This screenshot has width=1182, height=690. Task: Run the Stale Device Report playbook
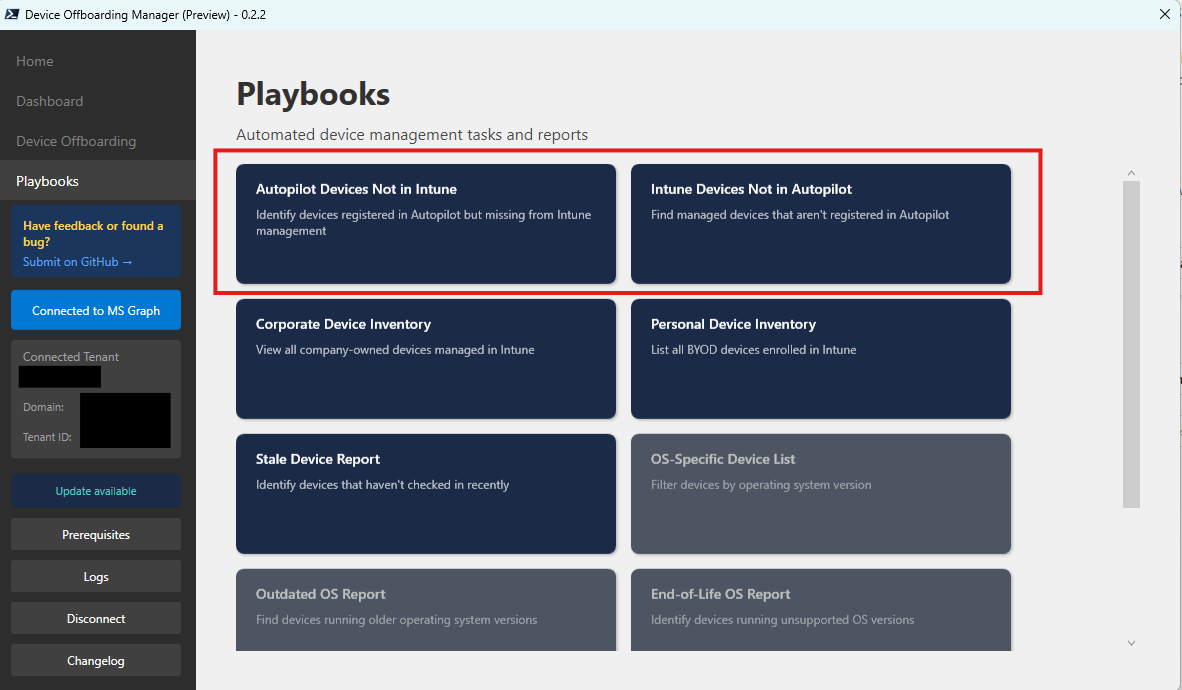[x=425, y=494]
